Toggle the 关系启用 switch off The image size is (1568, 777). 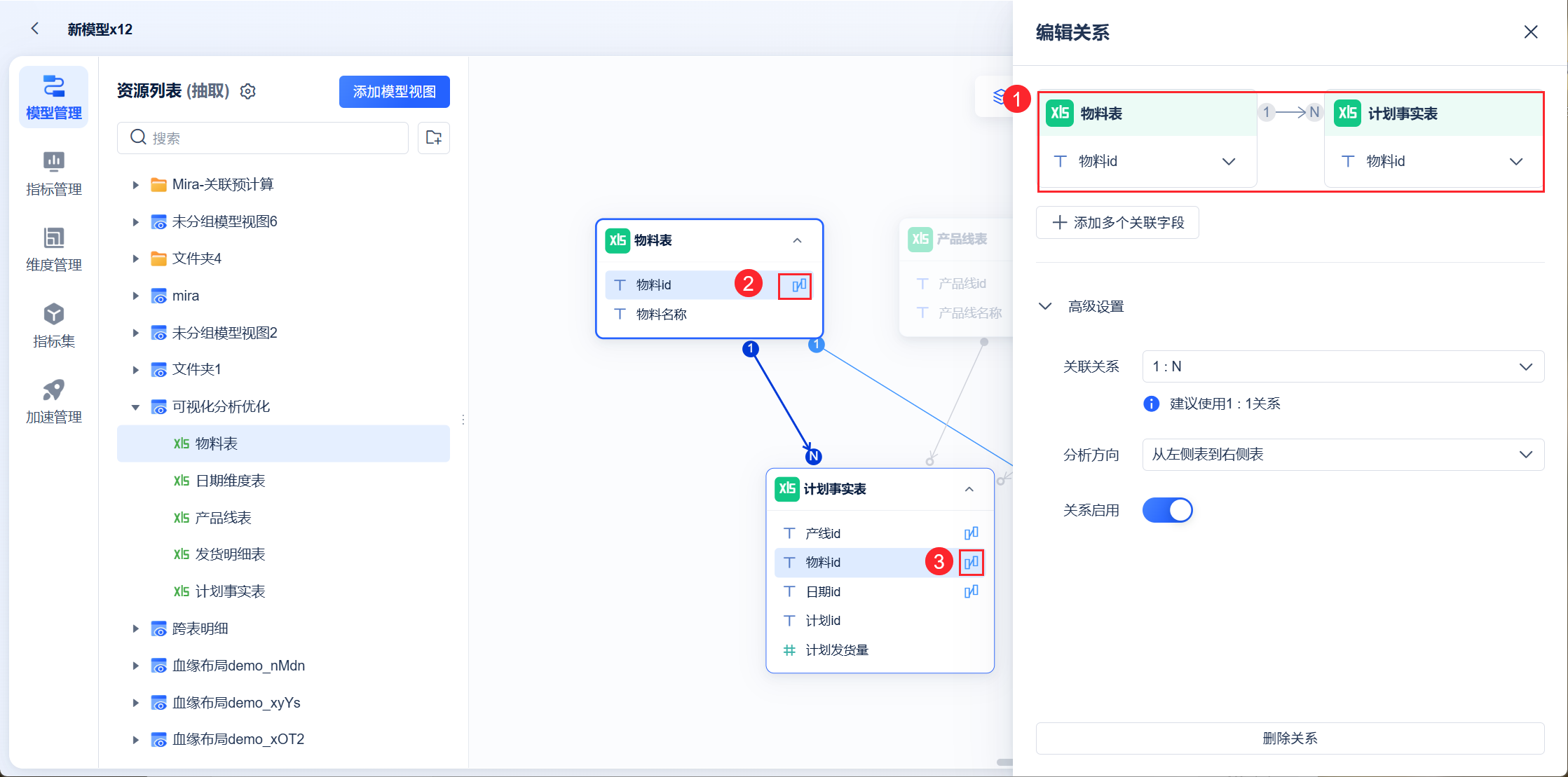pos(1167,510)
